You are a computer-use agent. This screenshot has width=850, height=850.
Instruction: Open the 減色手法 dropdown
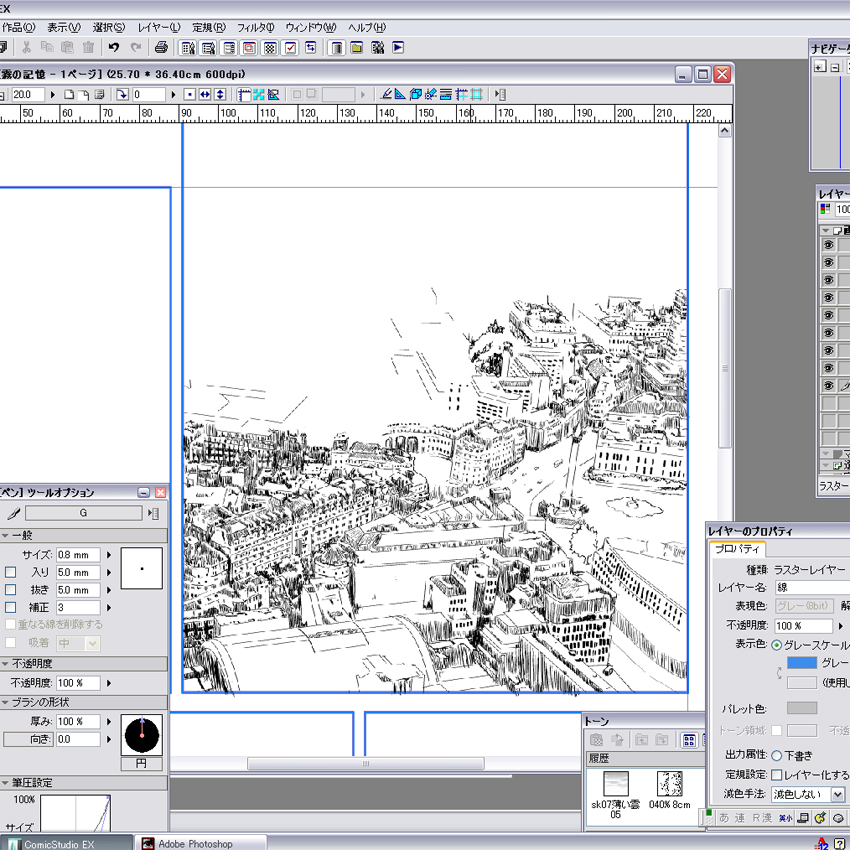(x=837, y=794)
